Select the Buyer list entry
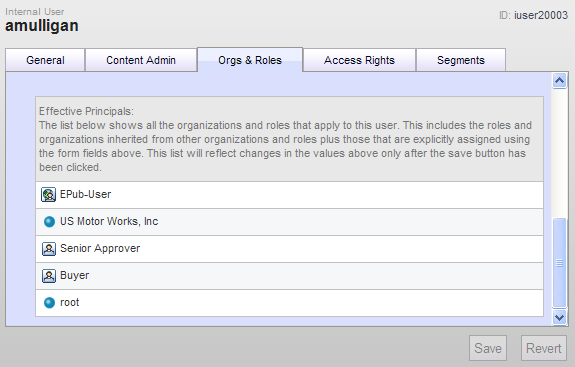This screenshot has width=575, height=367. 289,276
